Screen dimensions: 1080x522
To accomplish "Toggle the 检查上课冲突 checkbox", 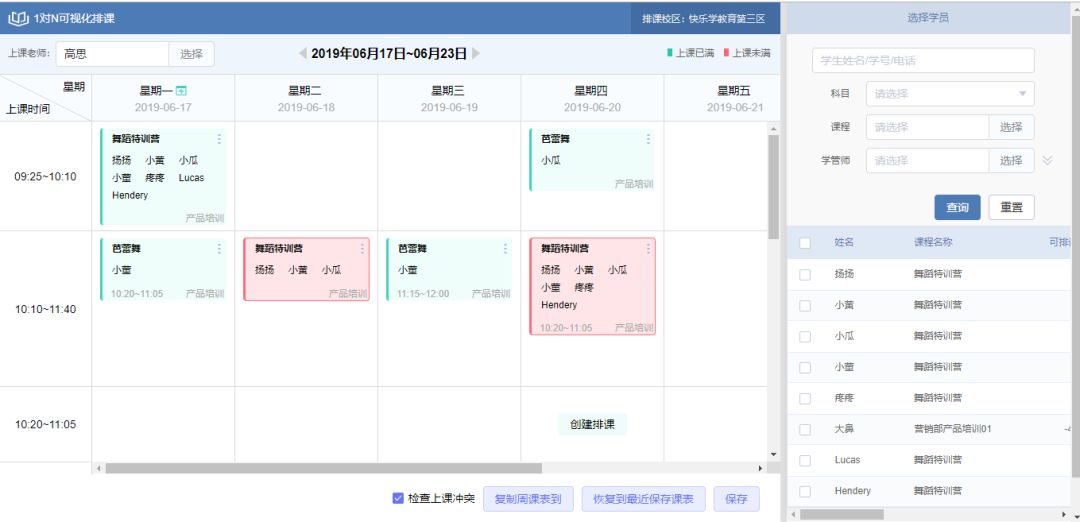I will coord(398,498).
